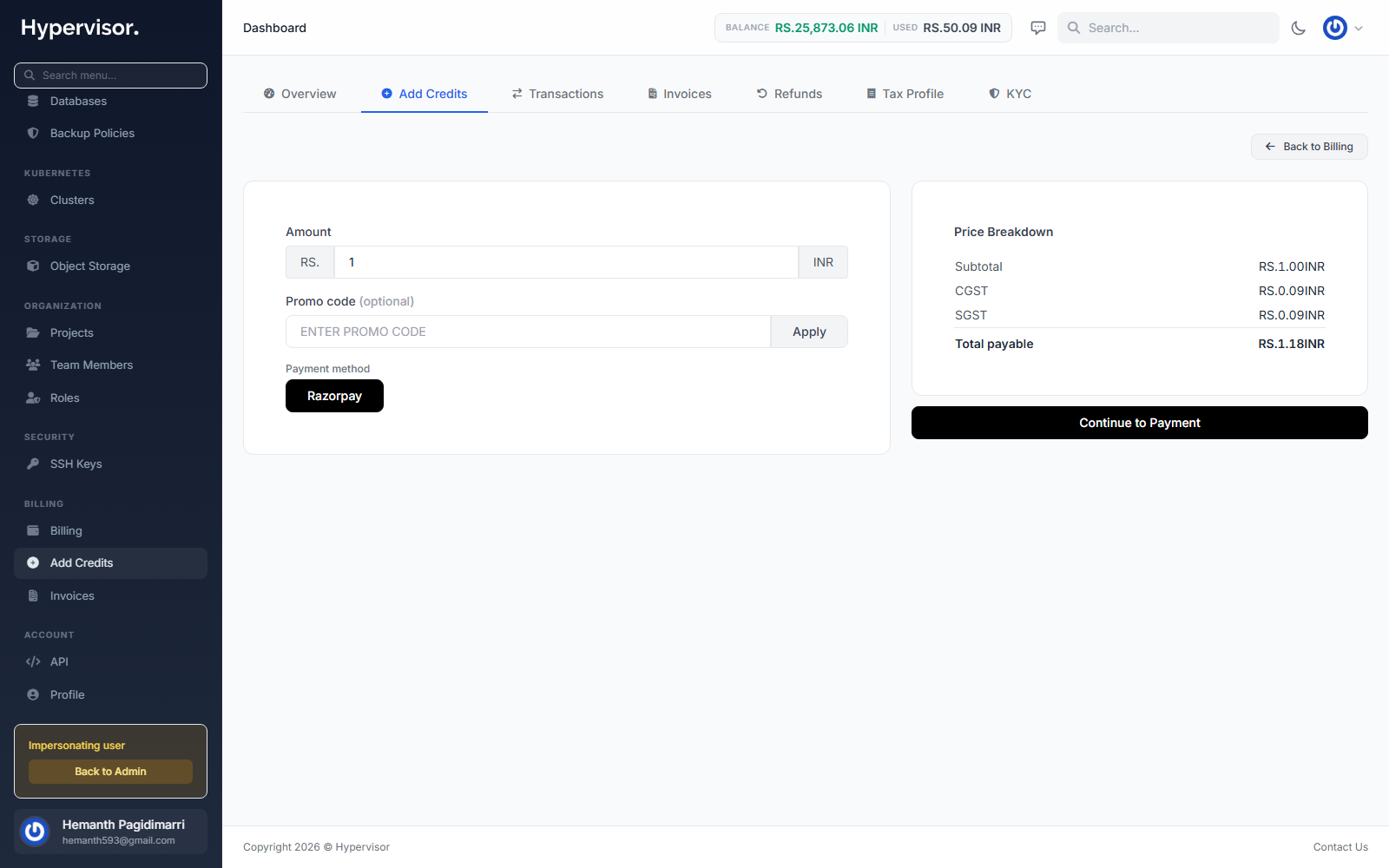Viewport: 1389px width, 868px height.
Task: Select Razorpay payment method
Action: pos(334,396)
